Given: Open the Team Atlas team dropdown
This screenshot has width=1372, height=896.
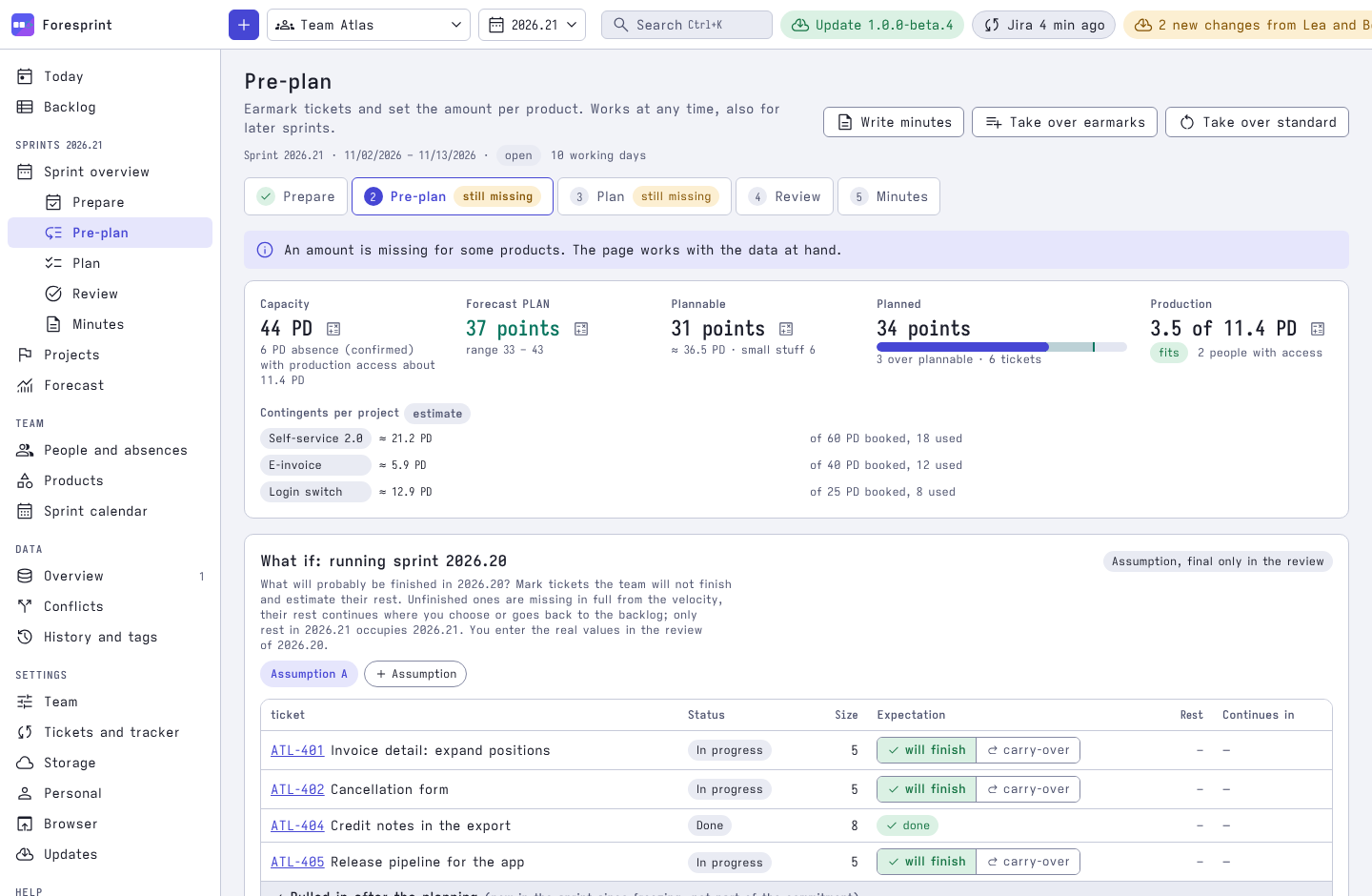Looking at the screenshot, I should [x=369, y=25].
